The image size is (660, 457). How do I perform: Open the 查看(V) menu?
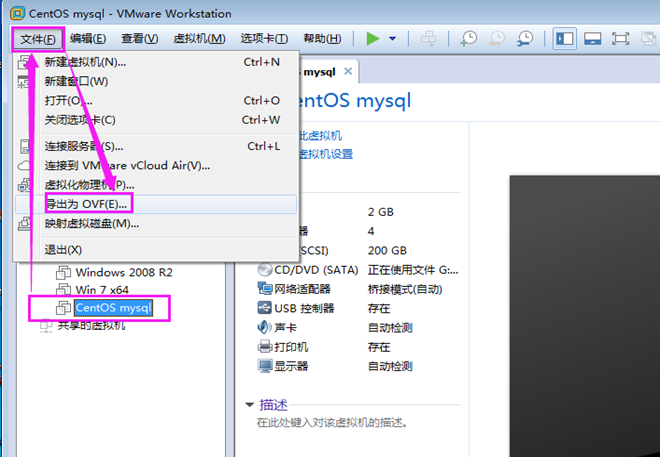point(139,39)
